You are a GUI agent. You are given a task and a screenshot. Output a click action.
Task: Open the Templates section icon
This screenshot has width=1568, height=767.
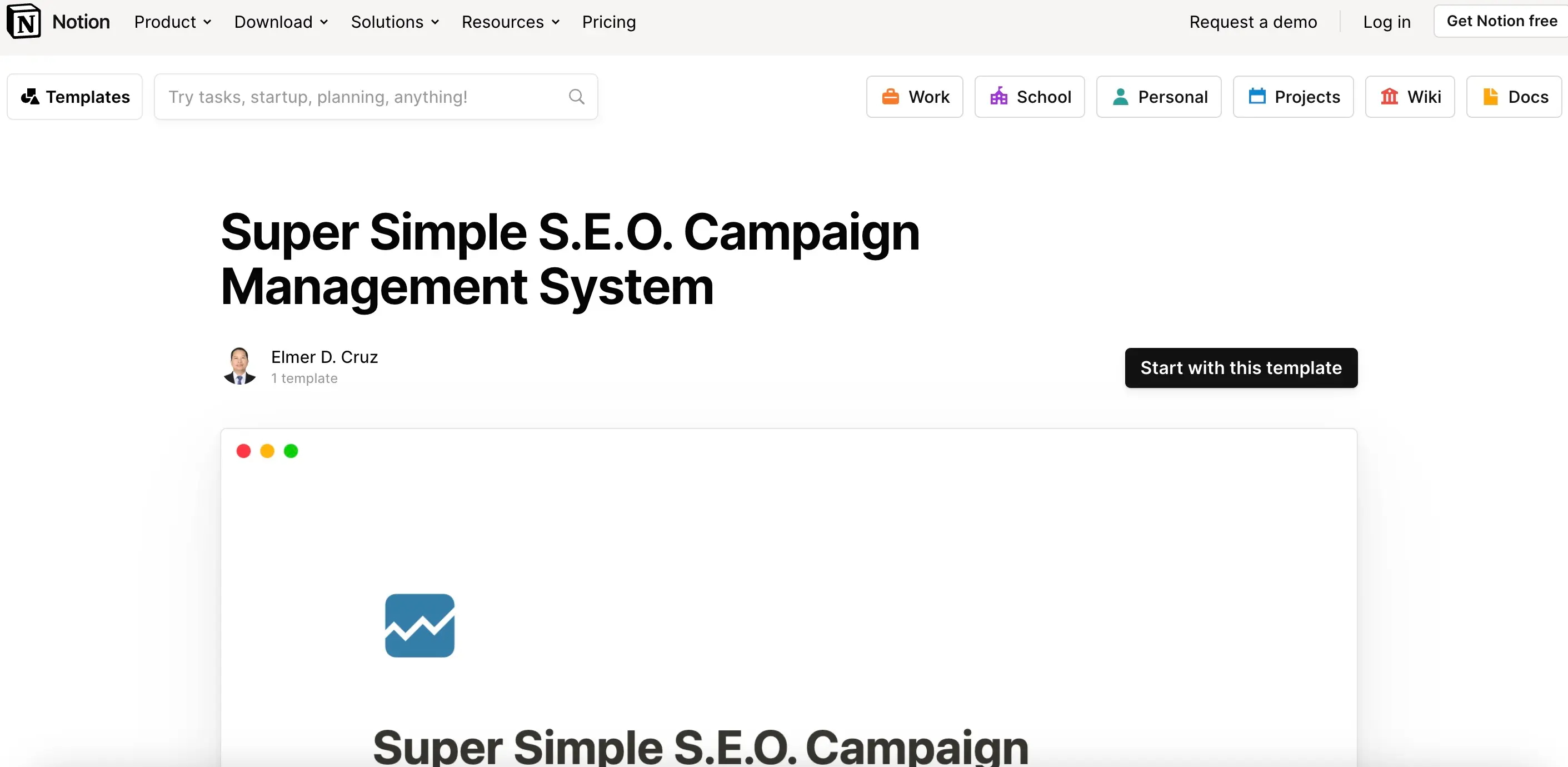tap(31, 96)
